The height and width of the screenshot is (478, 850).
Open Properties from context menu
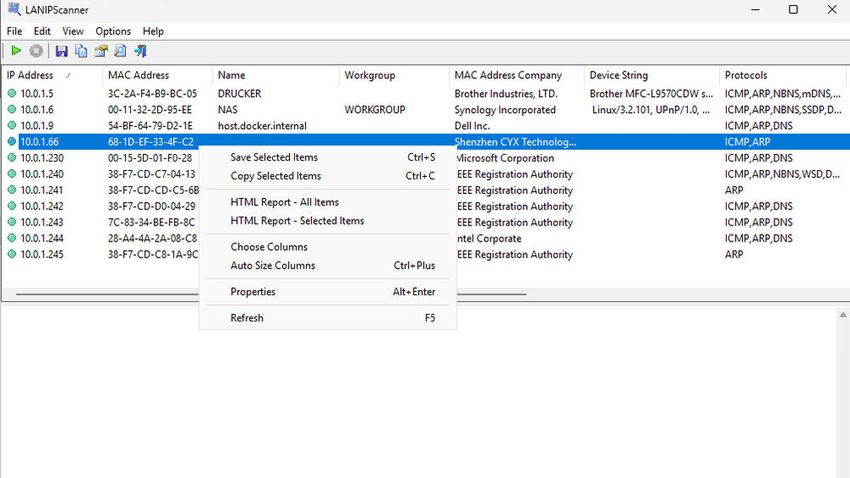coord(328,292)
